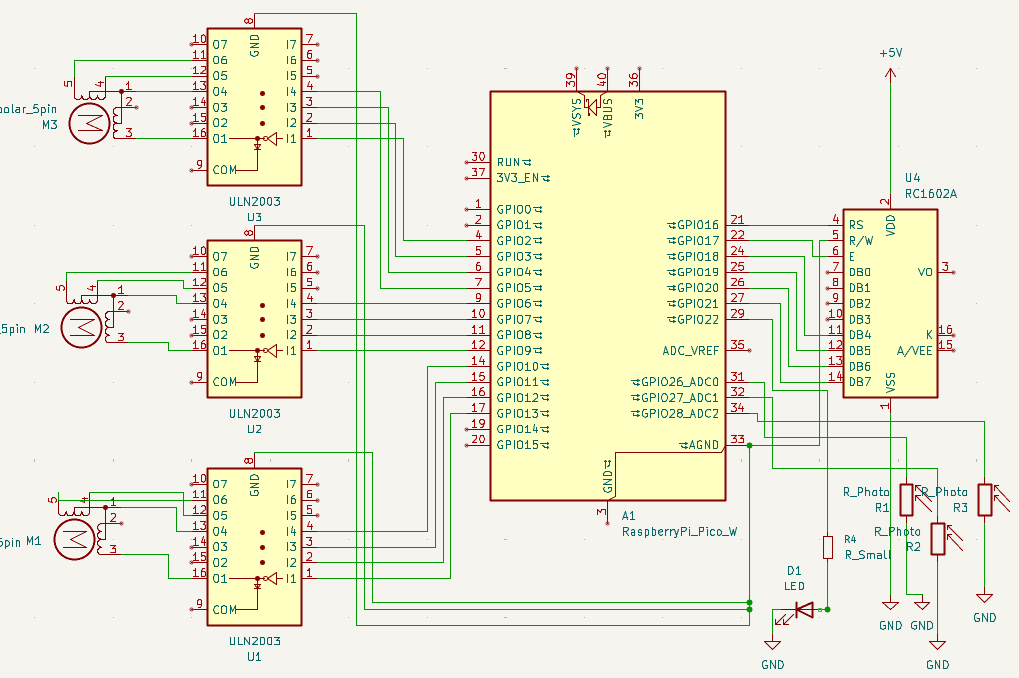
Task: Click the GND symbol under photoresistor R2
Action: pos(937,645)
